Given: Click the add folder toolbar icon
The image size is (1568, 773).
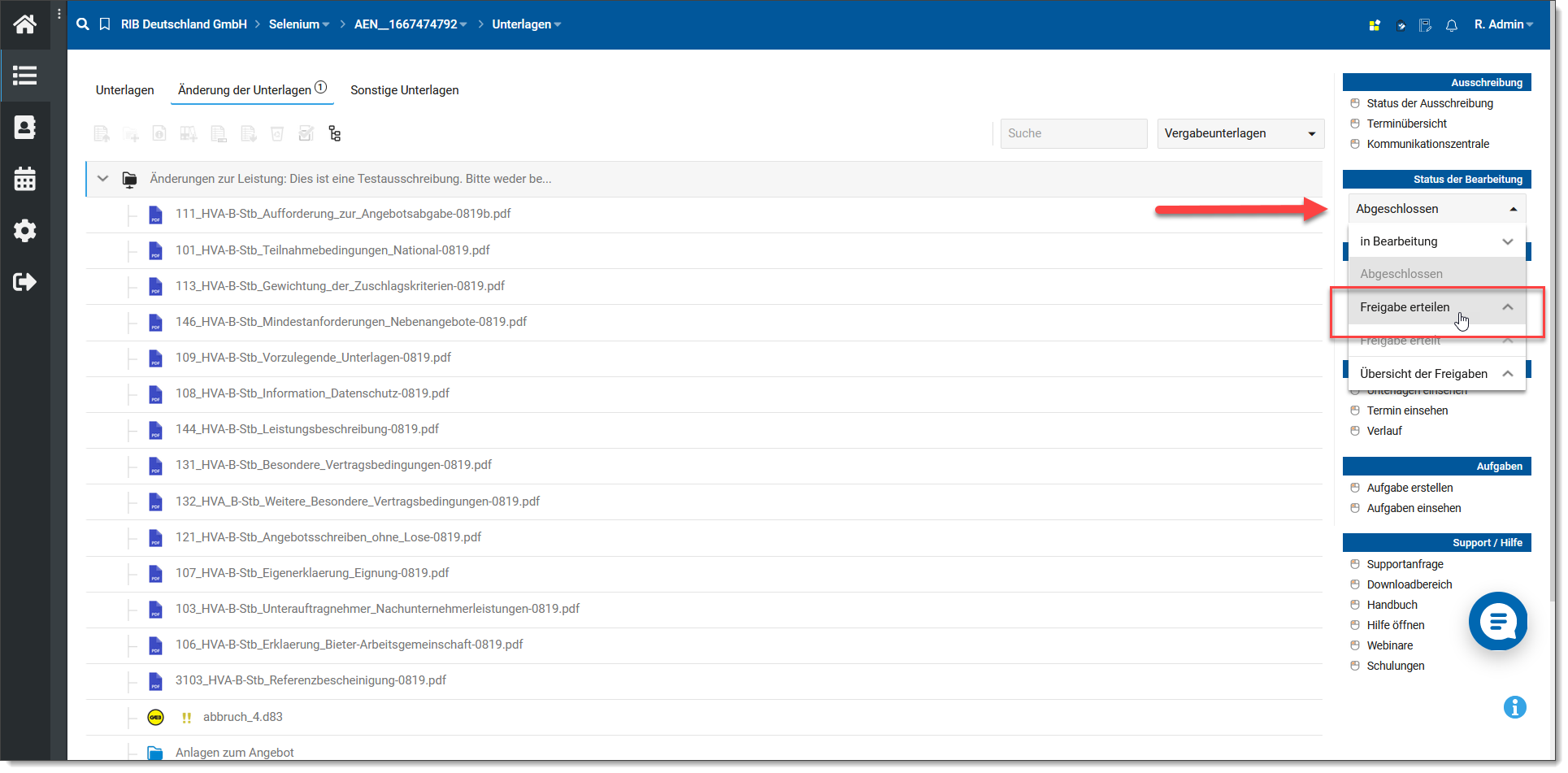Looking at the screenshot, I should point(130,133).
